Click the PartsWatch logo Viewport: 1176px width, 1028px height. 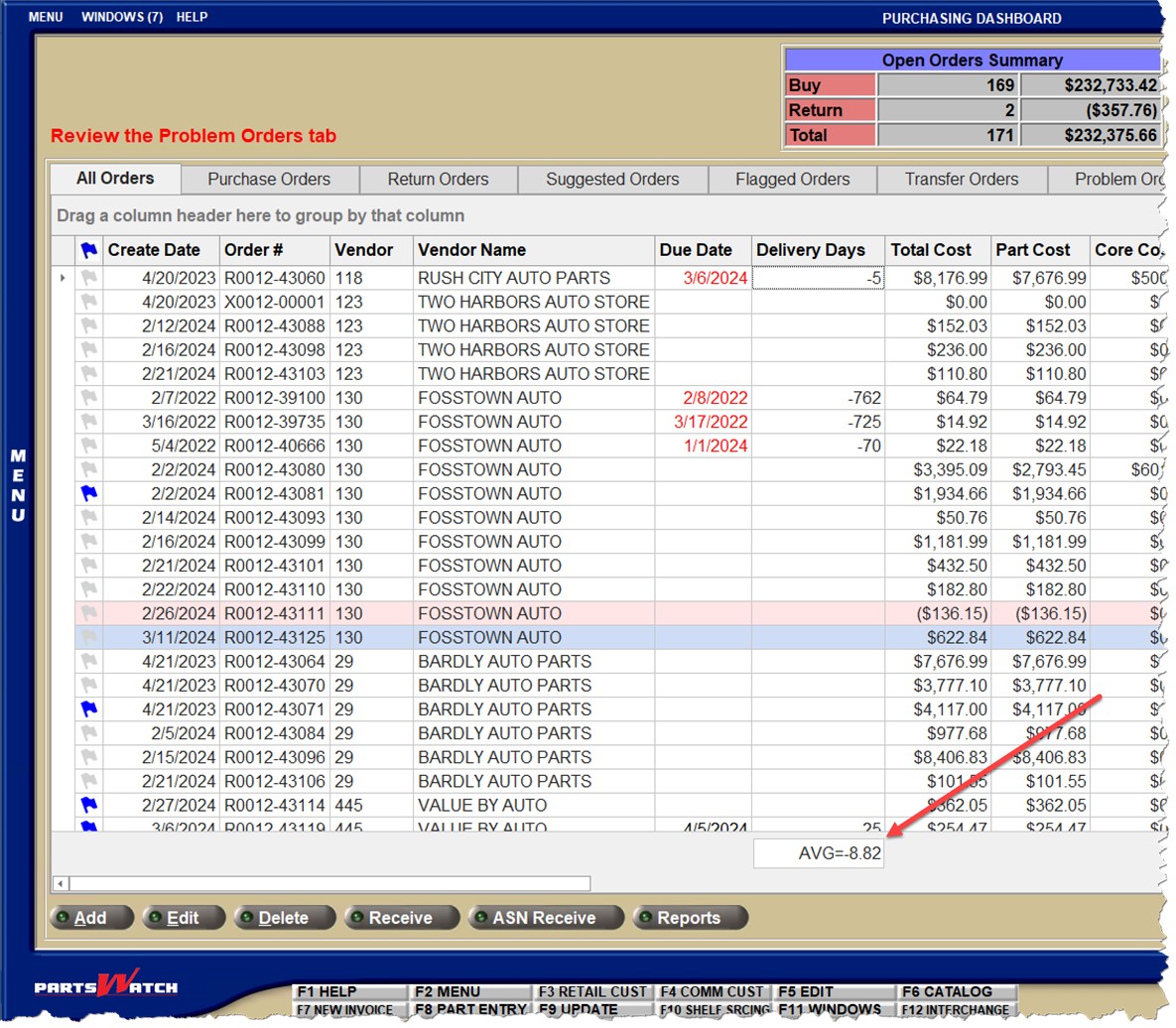[106, 986]
